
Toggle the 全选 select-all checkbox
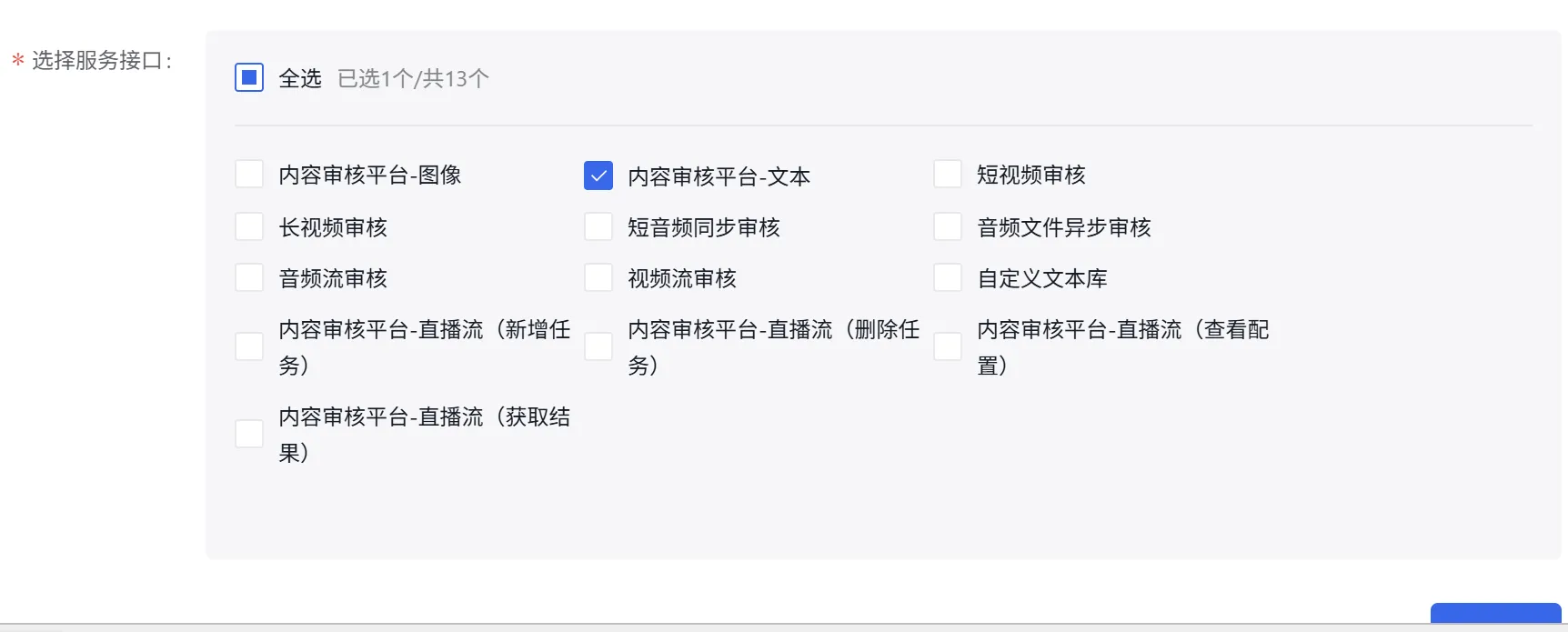[x=248, y=76]
